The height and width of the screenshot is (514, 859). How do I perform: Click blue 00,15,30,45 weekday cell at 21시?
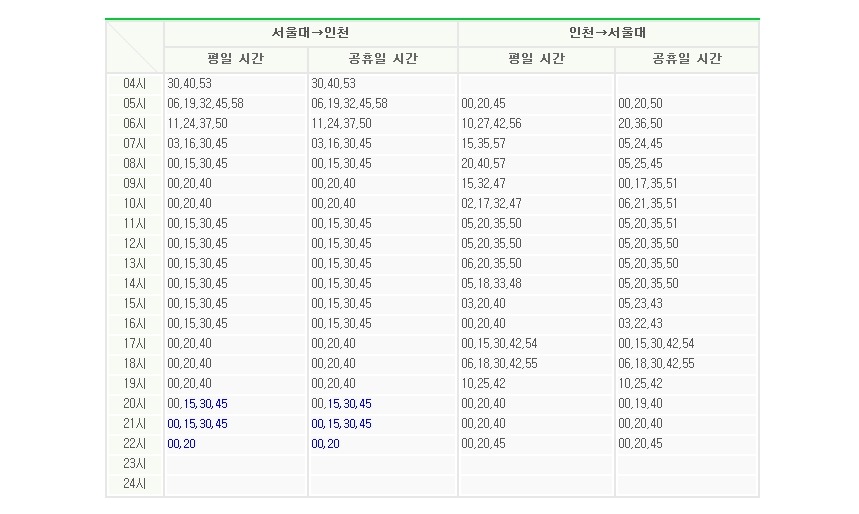coord(198,424)
